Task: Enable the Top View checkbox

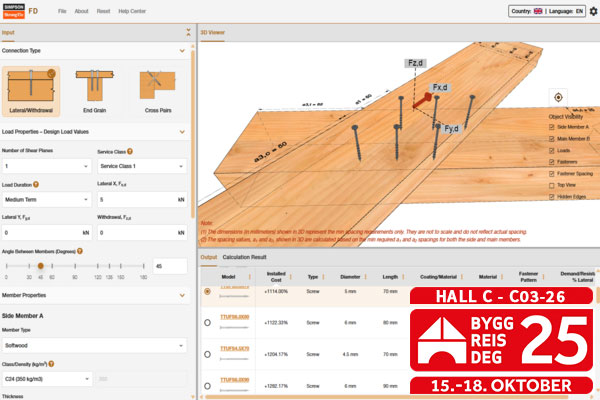Action: click(x=553, y=185)
